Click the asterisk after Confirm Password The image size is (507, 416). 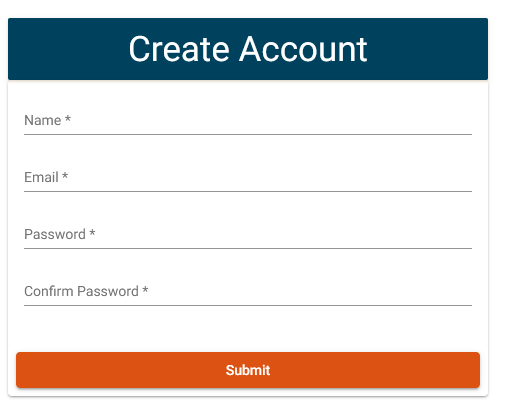[x=145, y=290]
